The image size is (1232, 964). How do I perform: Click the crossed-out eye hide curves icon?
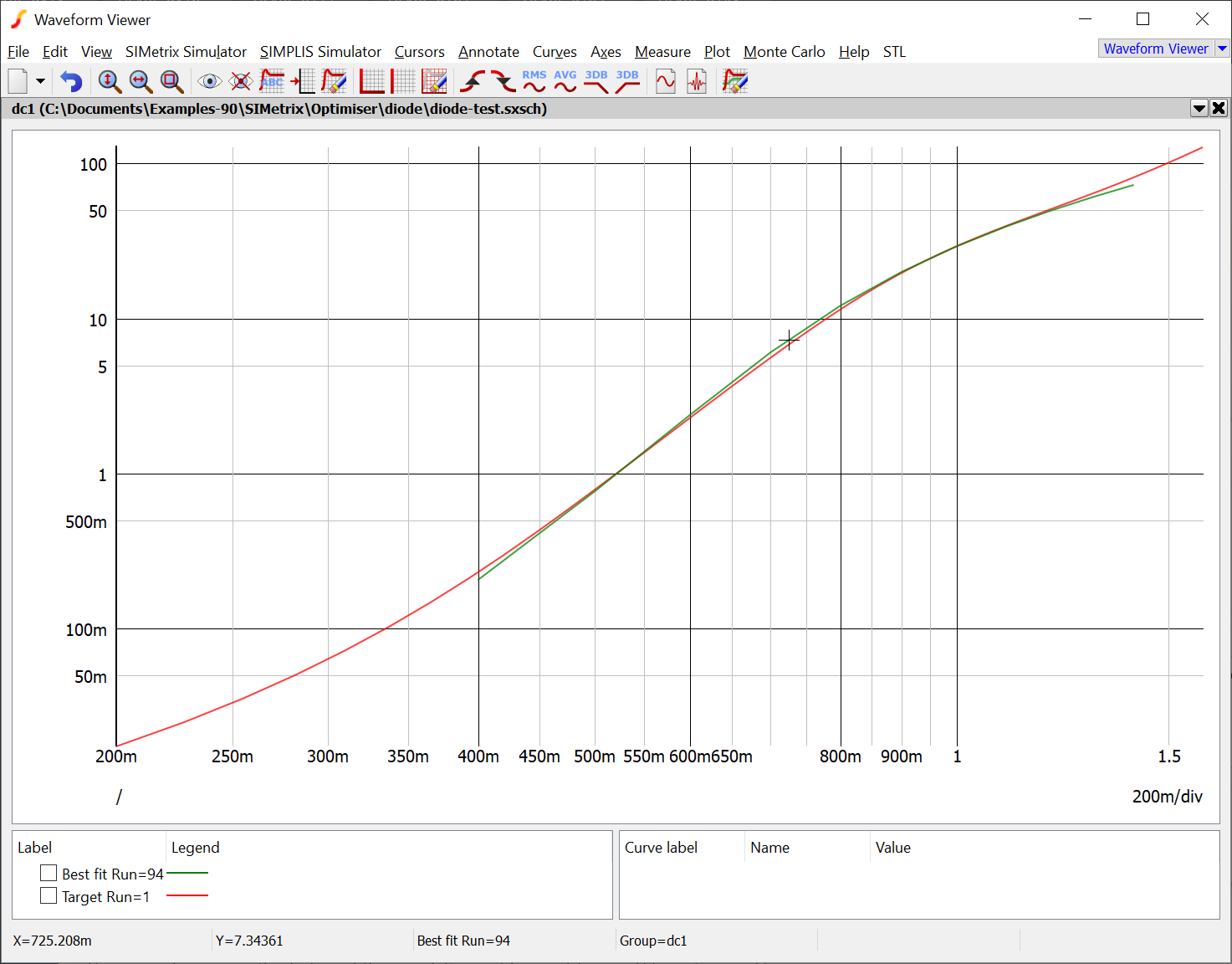point(241,81)
